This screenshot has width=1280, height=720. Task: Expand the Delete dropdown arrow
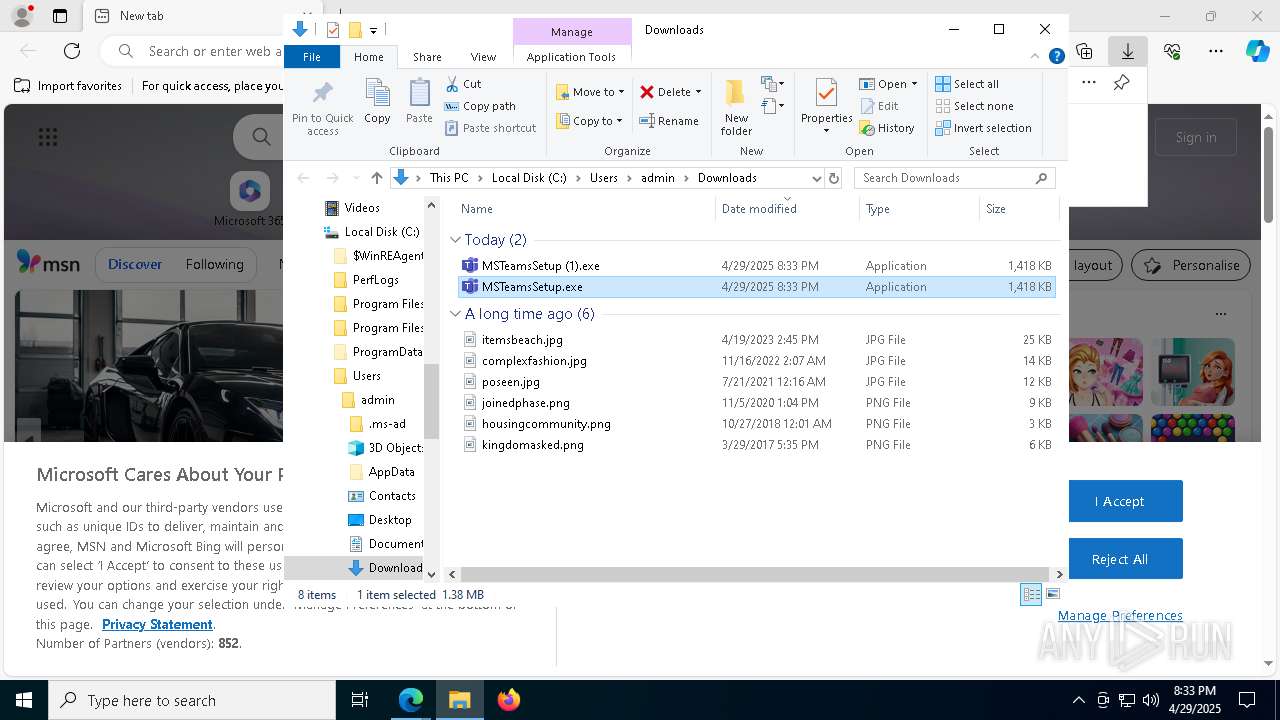tap(698, 92)
